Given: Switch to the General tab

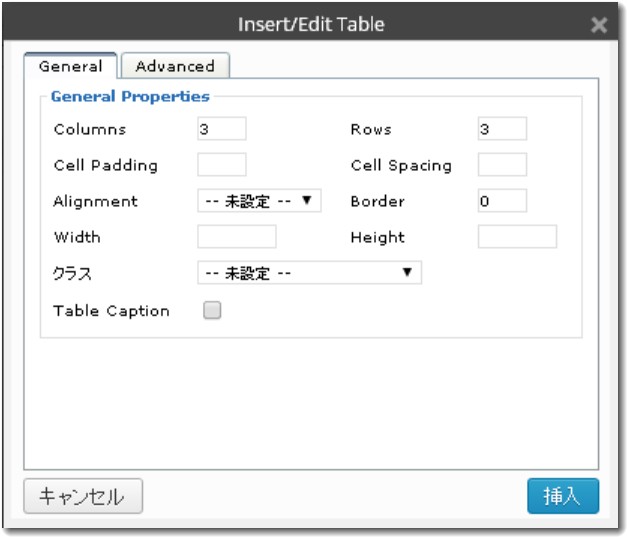Looking at the screenshot, I should 70,66.
